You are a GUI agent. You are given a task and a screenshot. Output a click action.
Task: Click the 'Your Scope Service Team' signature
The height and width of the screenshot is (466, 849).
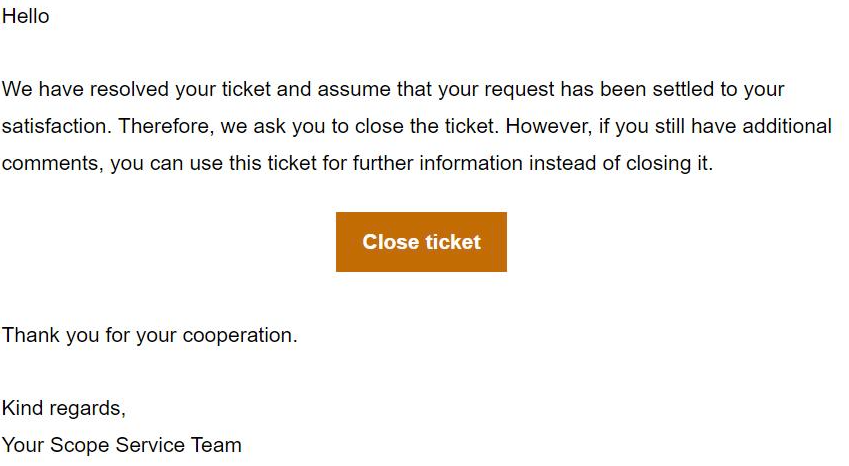[121, 445]
